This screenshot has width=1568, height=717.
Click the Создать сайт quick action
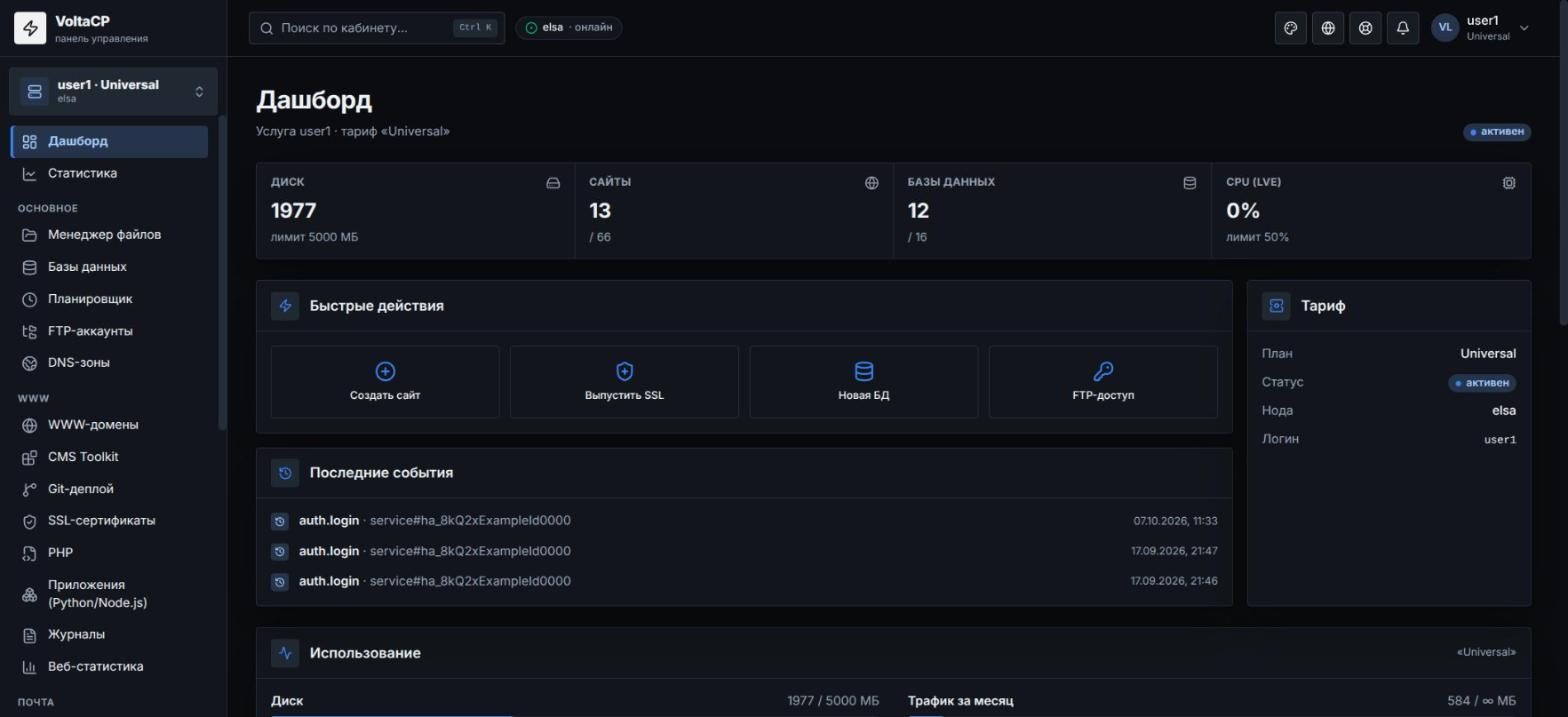click(x=385, y=382)
